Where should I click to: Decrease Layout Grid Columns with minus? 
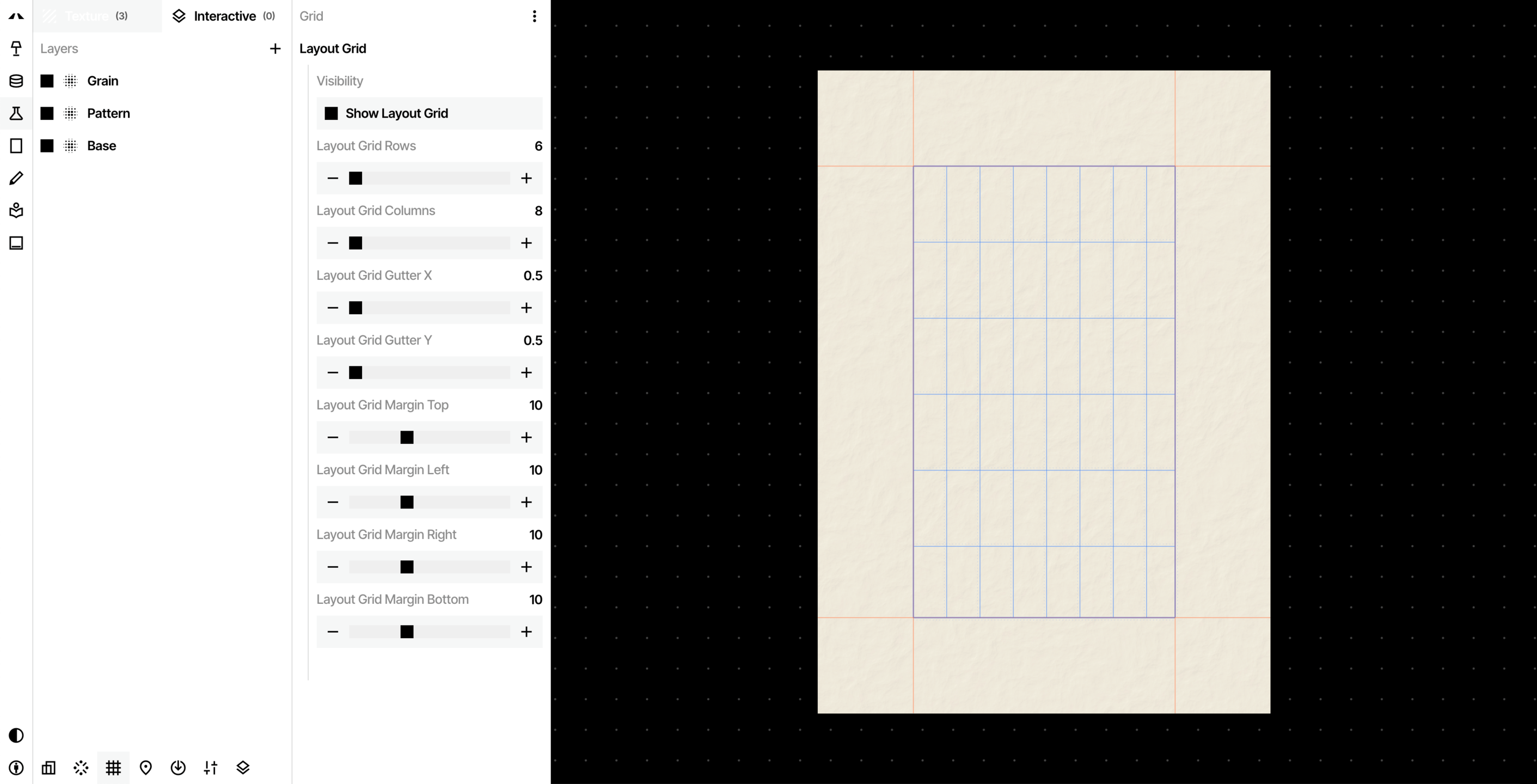(333, 243)
